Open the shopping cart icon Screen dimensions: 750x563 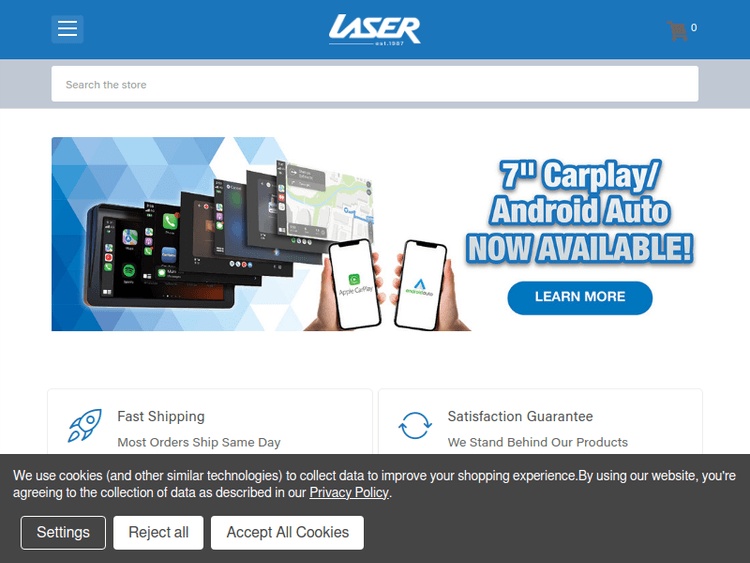click(x=677, y=31)
